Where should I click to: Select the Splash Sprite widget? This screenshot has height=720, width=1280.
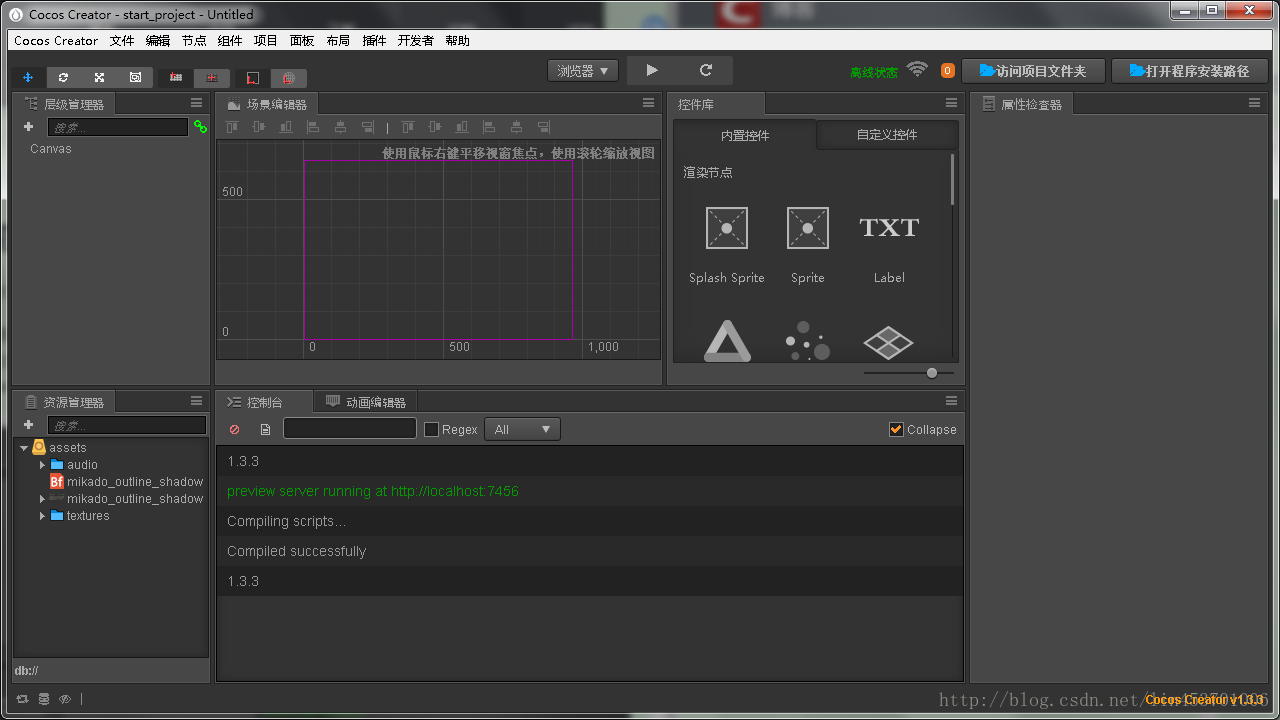727,245
